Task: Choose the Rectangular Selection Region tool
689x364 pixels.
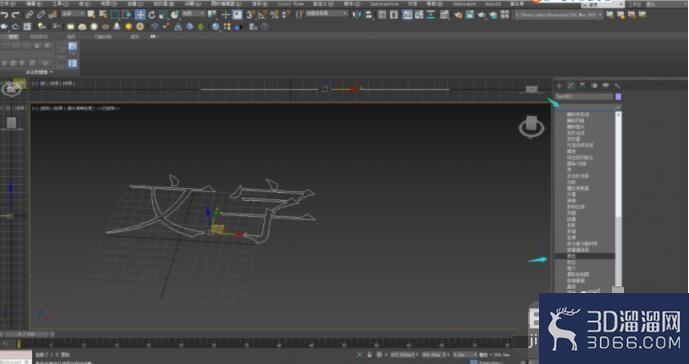Action: click(x=115, y=15)
